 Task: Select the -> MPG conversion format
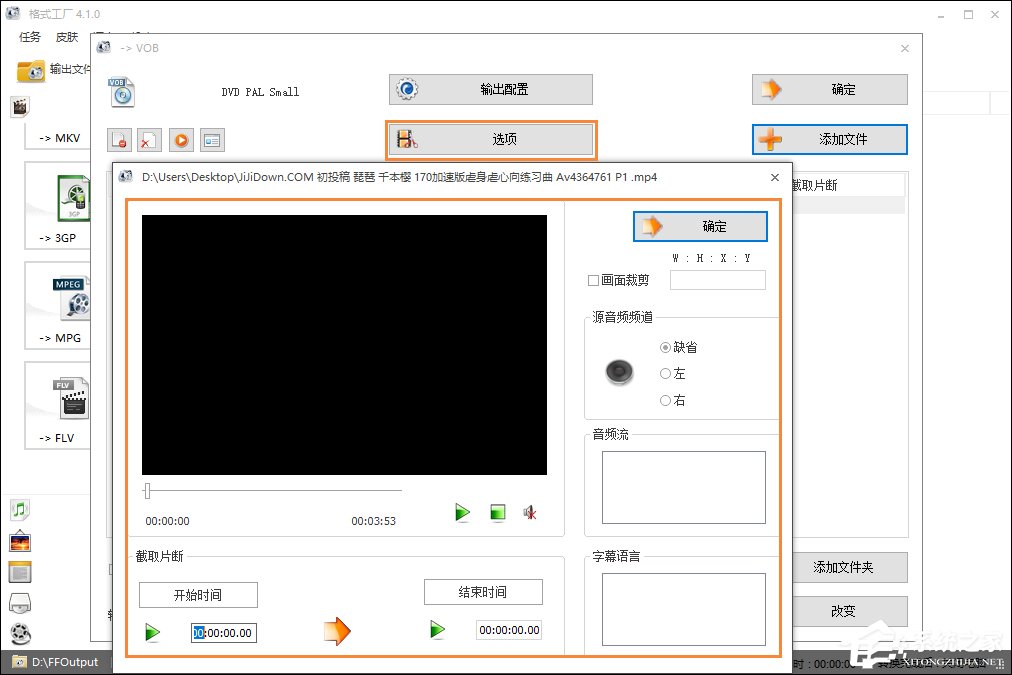point(60,337)
